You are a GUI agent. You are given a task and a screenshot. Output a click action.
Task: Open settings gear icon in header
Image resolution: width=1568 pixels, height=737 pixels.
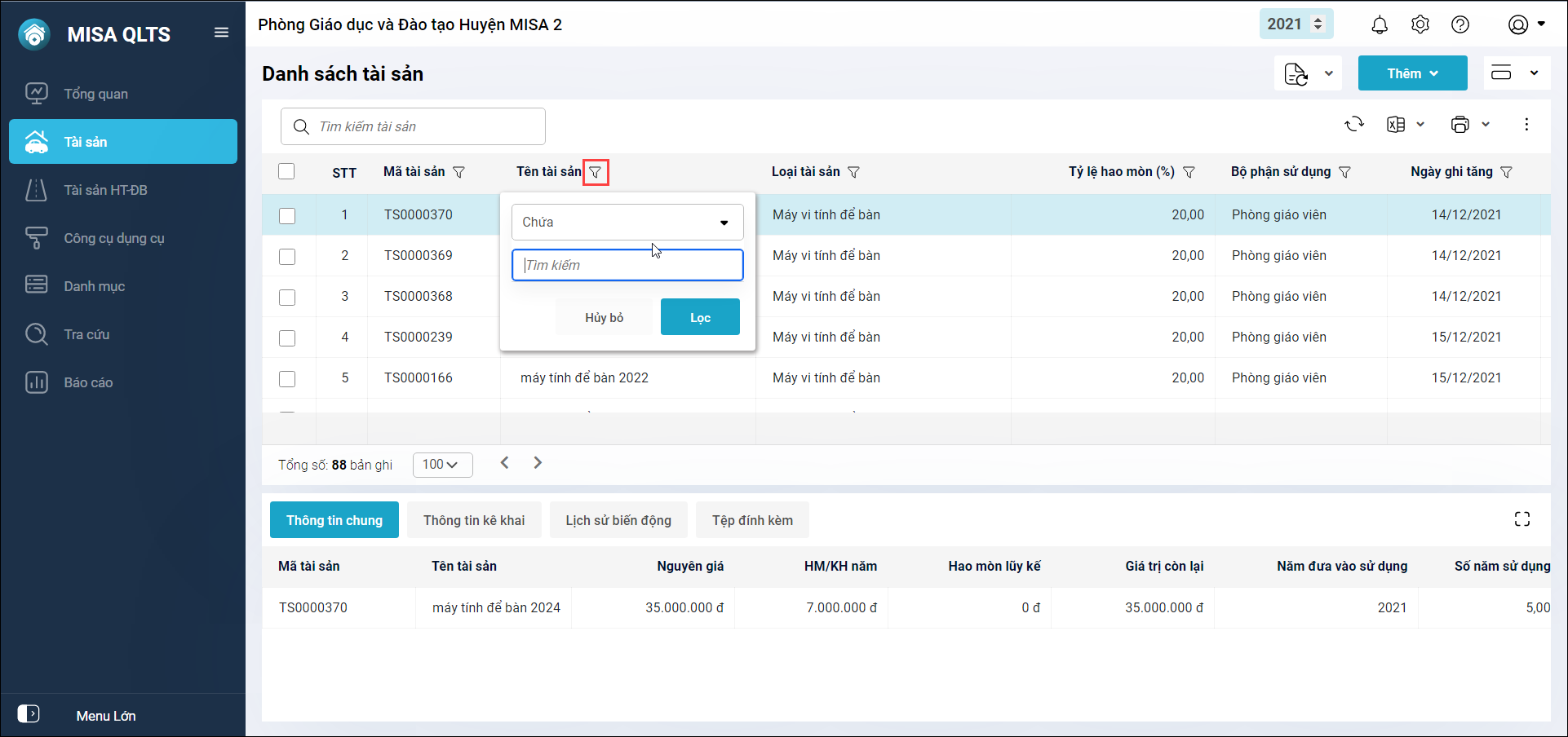pyautogui.click(x=1420, y=24)
